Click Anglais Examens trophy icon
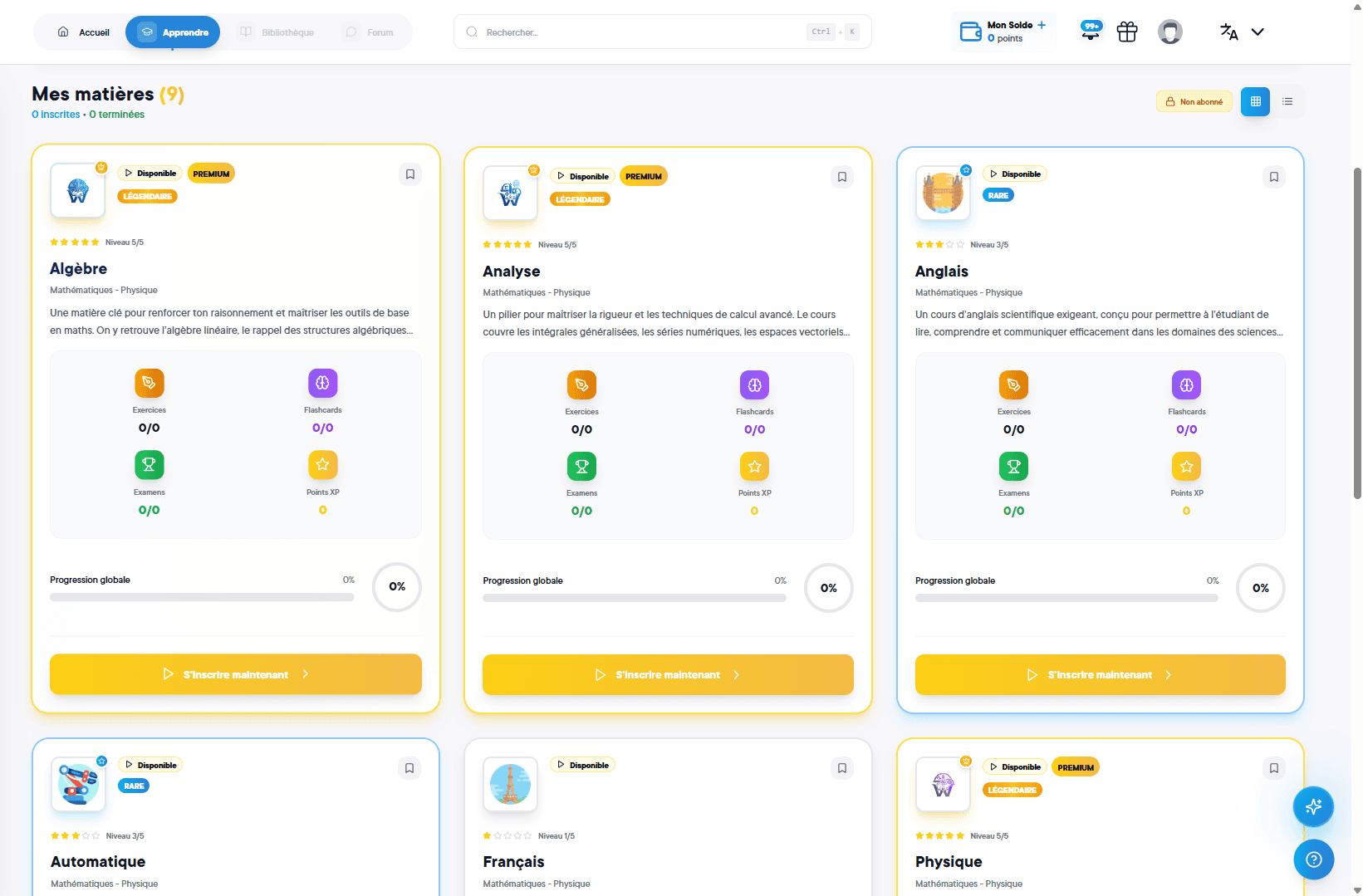This screenshot has height=896, width=1363. (x=1013, y=467)
